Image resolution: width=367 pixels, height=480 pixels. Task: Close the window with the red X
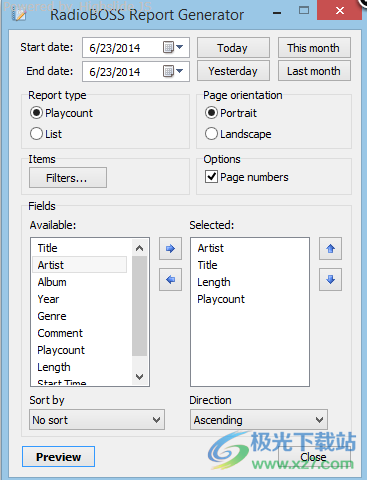(x=340, y=10)
